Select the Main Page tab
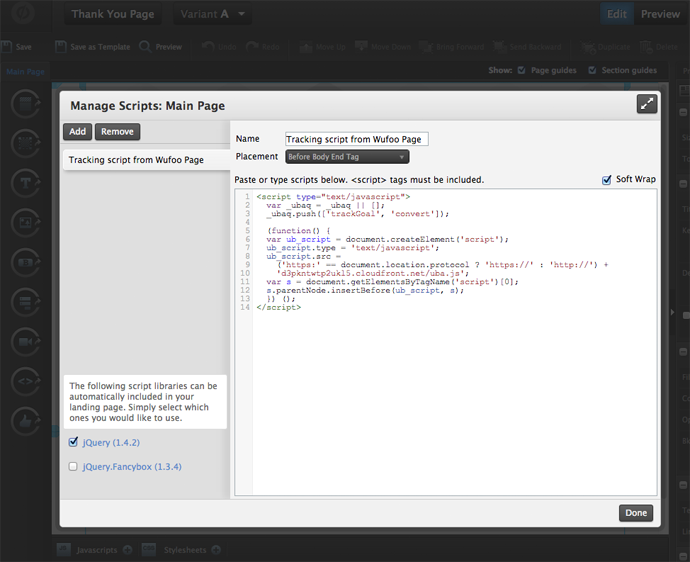Image resolution: width=690 pixels, height=562 pixels. pos(25,72)
